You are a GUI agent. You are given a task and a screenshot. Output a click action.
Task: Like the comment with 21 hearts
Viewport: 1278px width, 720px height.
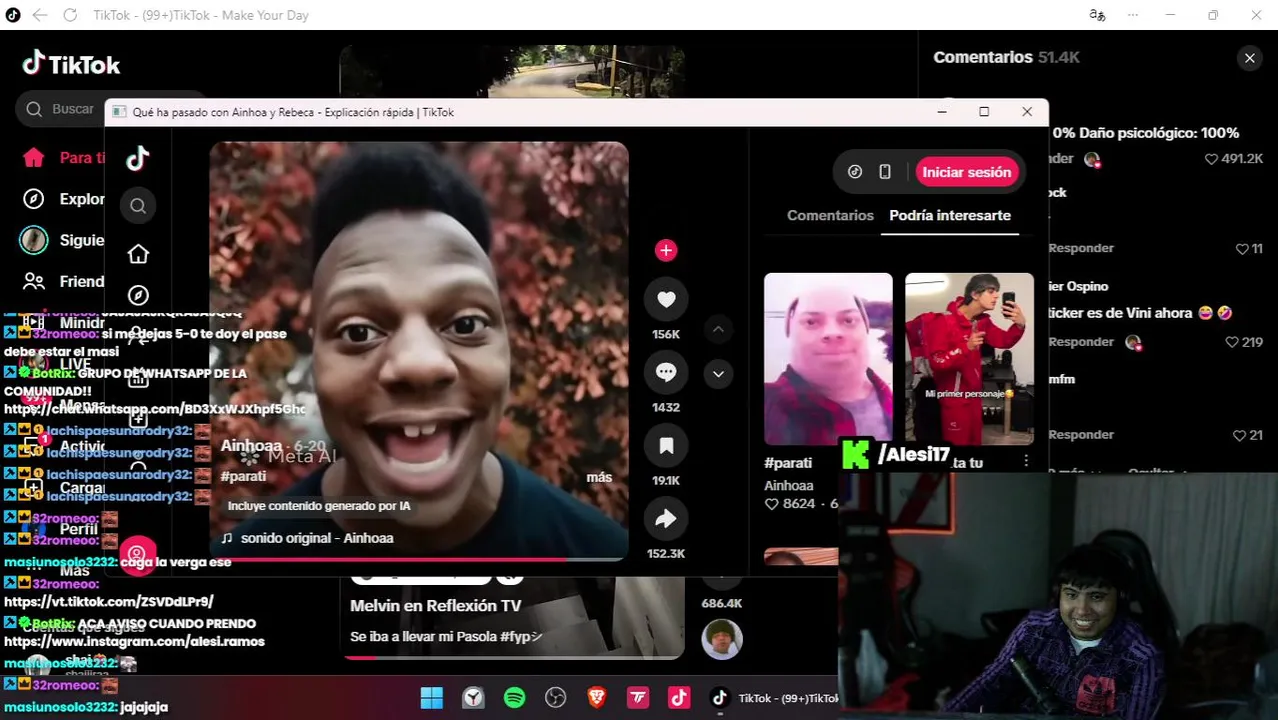tap(1241, 435)
